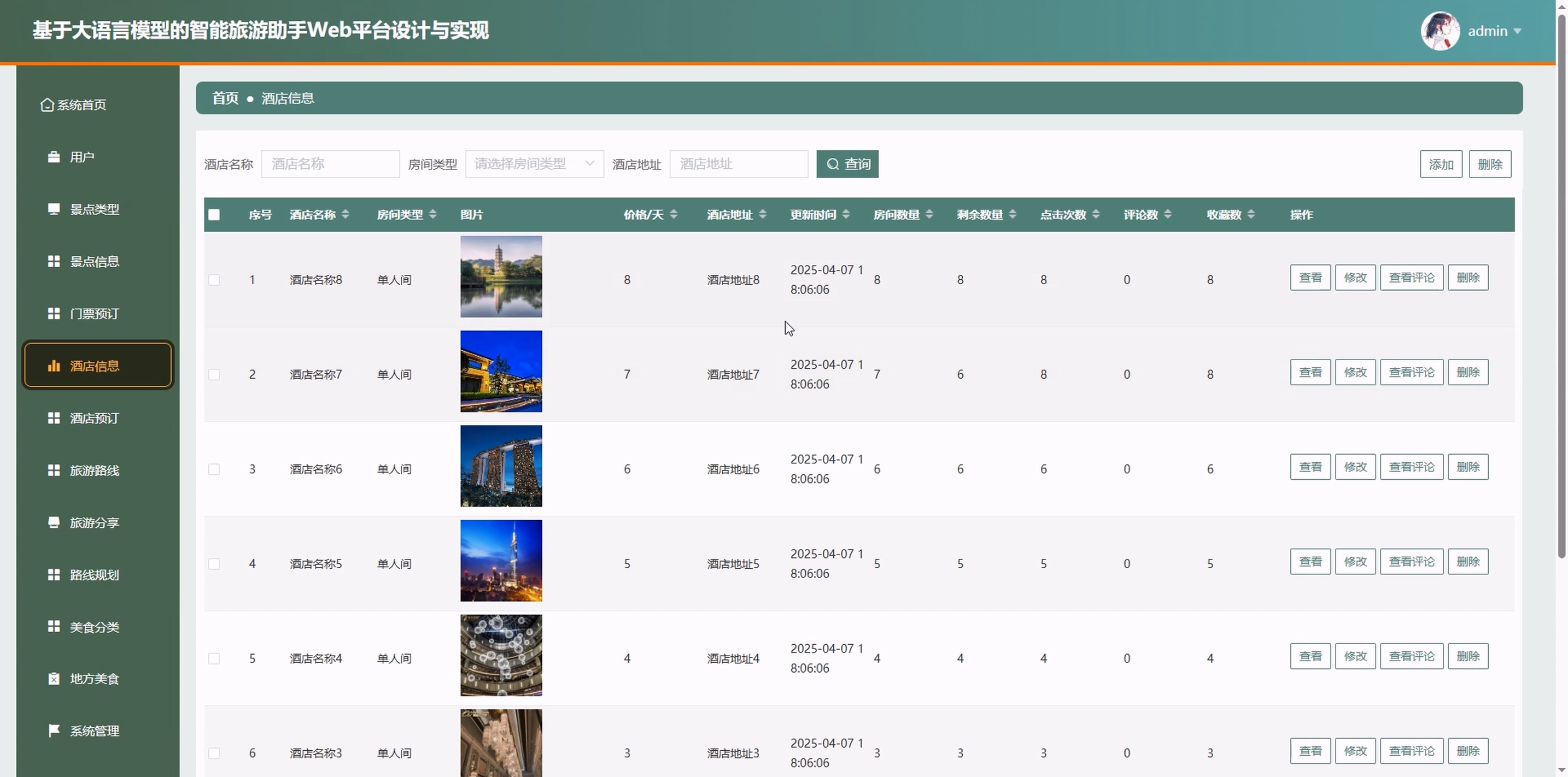Click the briefcase icon next to 用户
1568x777 pixels.
click(x=54, y=157)
